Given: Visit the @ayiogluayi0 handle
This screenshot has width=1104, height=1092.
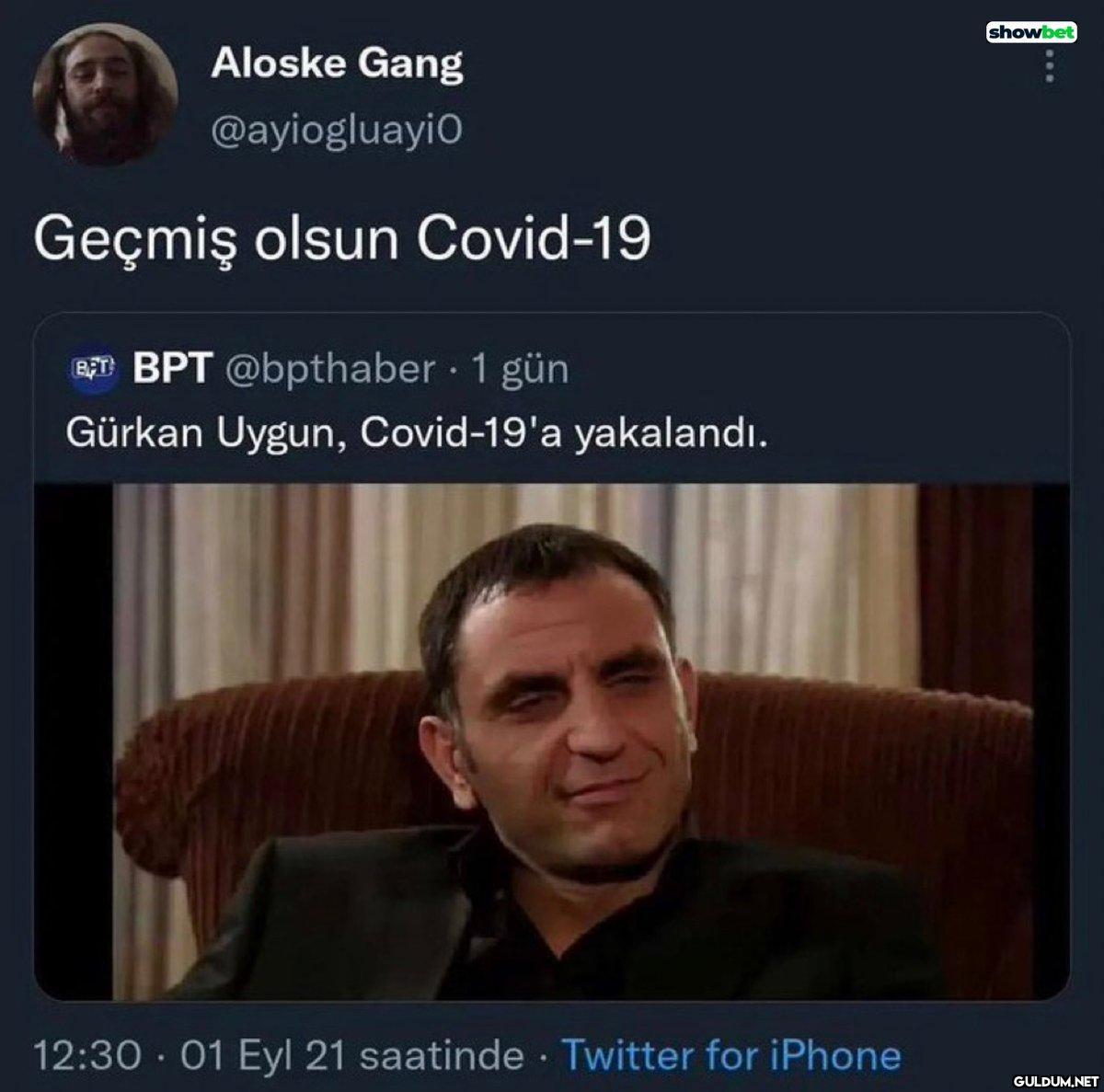Looking at the screenshot, I should 337,131.
